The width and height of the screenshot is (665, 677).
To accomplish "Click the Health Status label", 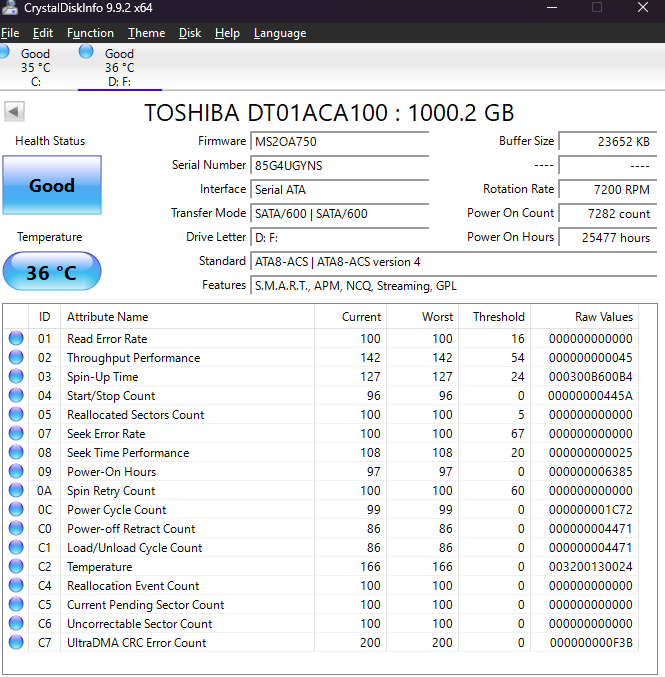I will click(x=50, y=141).
